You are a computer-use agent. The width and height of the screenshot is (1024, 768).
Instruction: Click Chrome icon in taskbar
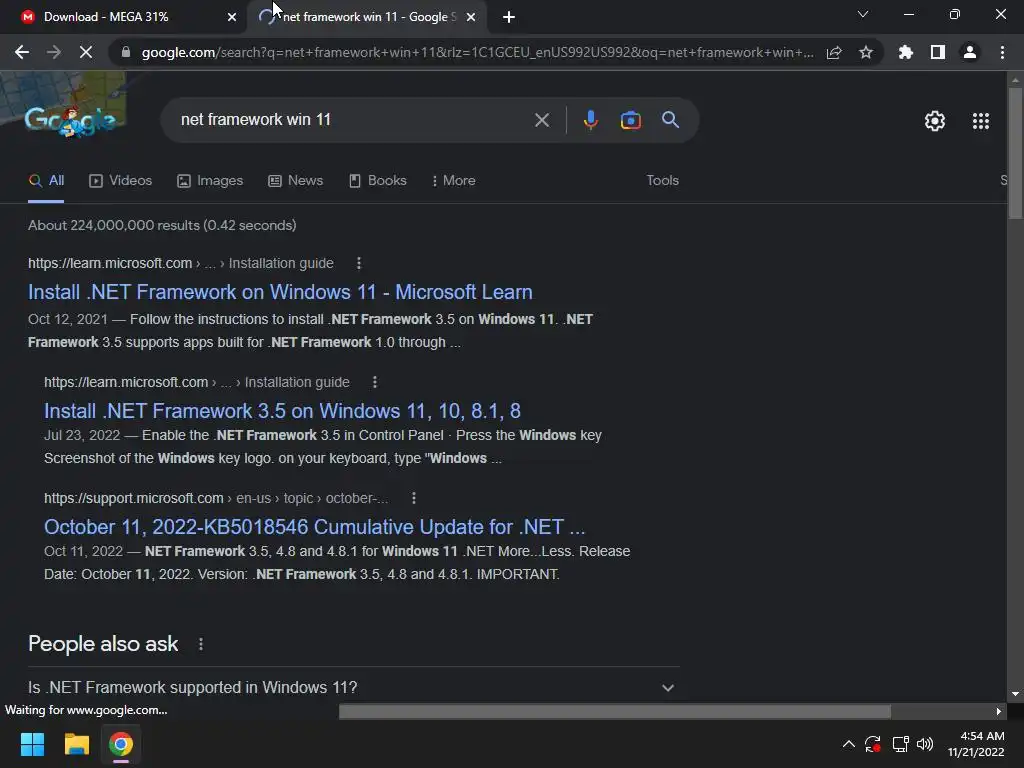click(x=121, y=744)
